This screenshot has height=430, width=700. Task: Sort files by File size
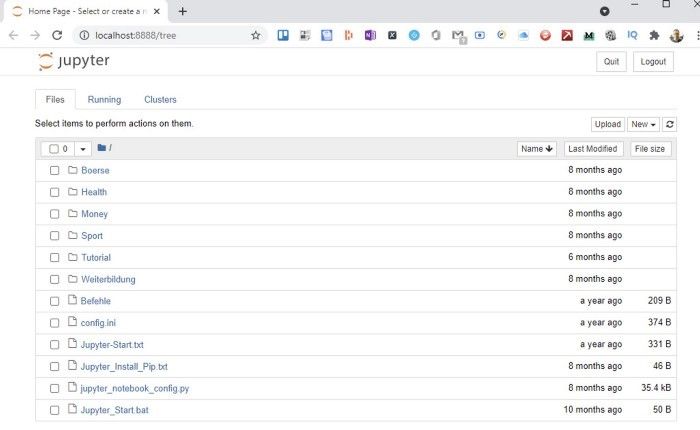(x=650, y=149)
